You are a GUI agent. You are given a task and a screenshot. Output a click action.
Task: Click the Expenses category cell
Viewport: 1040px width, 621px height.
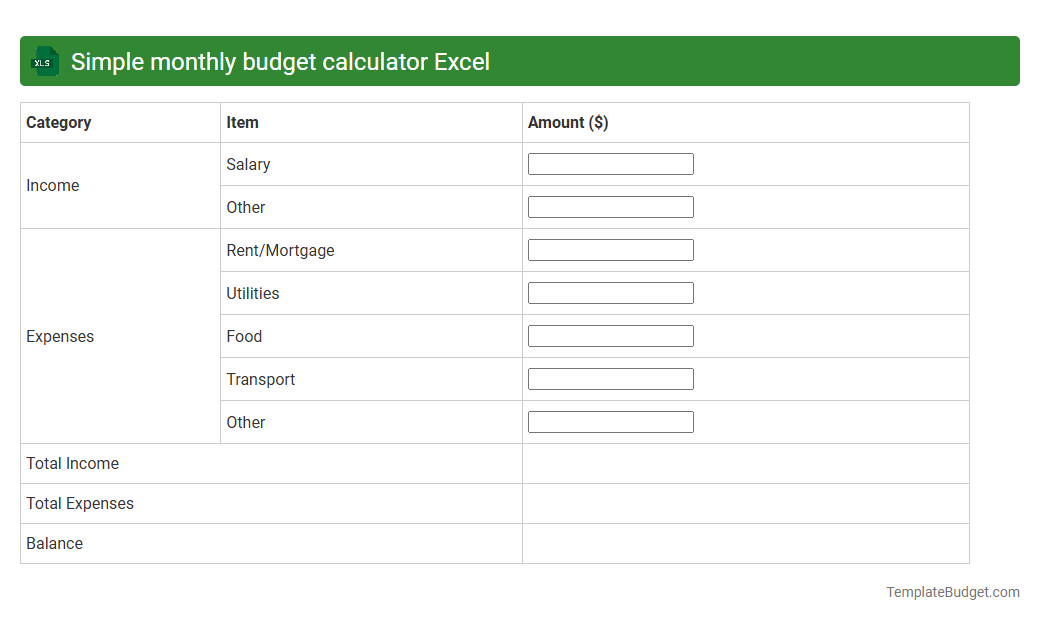tap(60, 336)
